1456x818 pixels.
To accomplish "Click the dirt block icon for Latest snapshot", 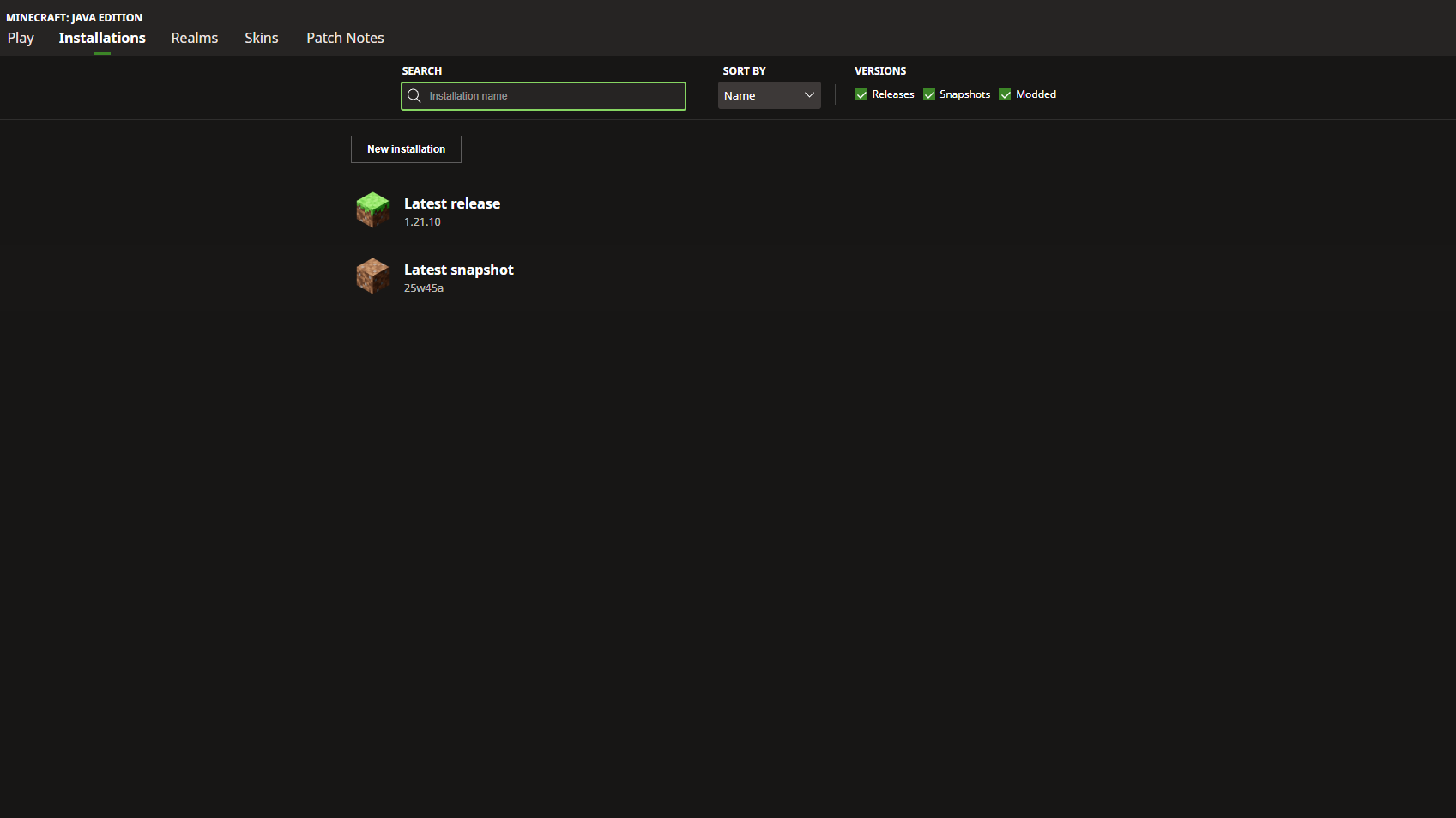I will [x=372, y=276].
